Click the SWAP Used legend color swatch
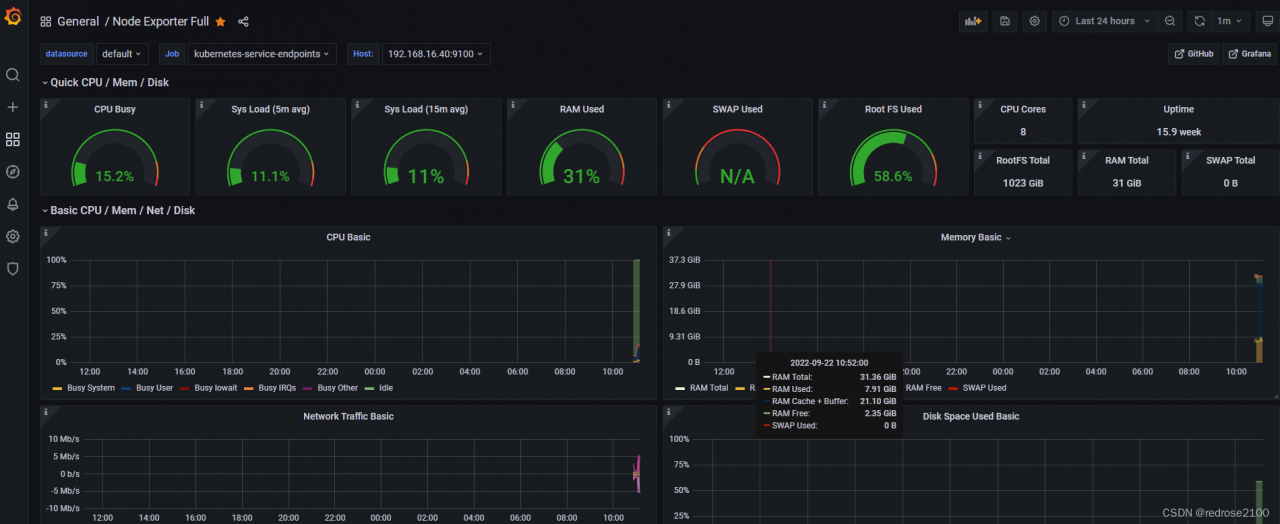The image size is (1280, 524). coord(953,388)
